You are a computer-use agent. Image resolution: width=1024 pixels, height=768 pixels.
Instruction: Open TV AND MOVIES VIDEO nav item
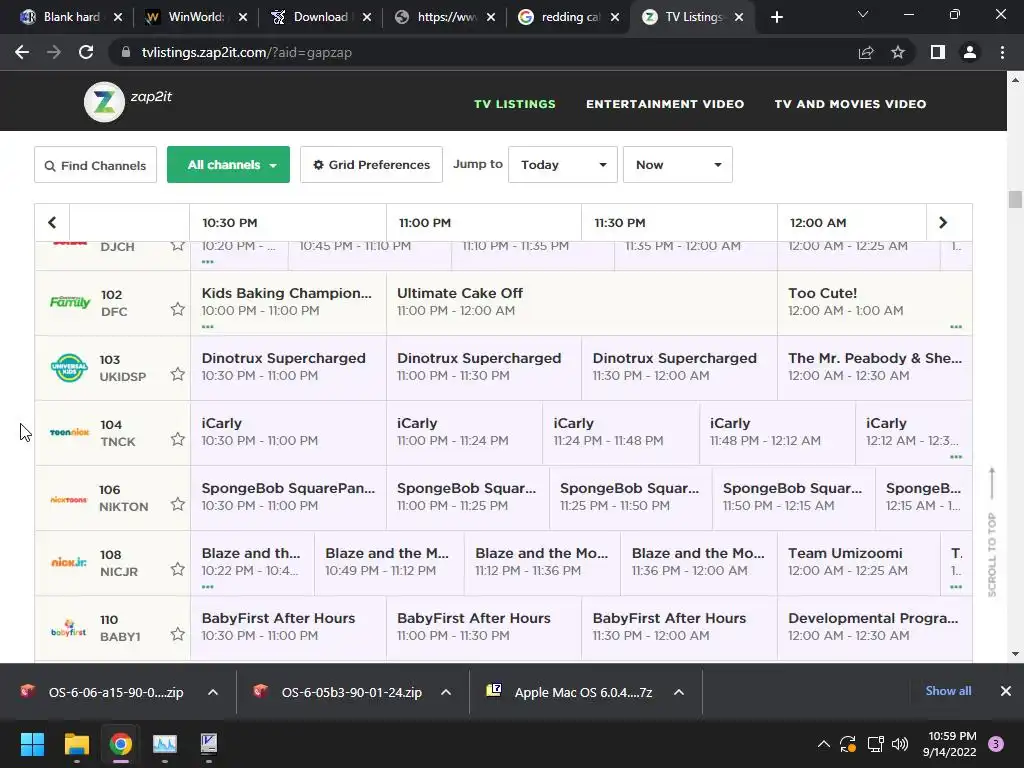[850, 104]
